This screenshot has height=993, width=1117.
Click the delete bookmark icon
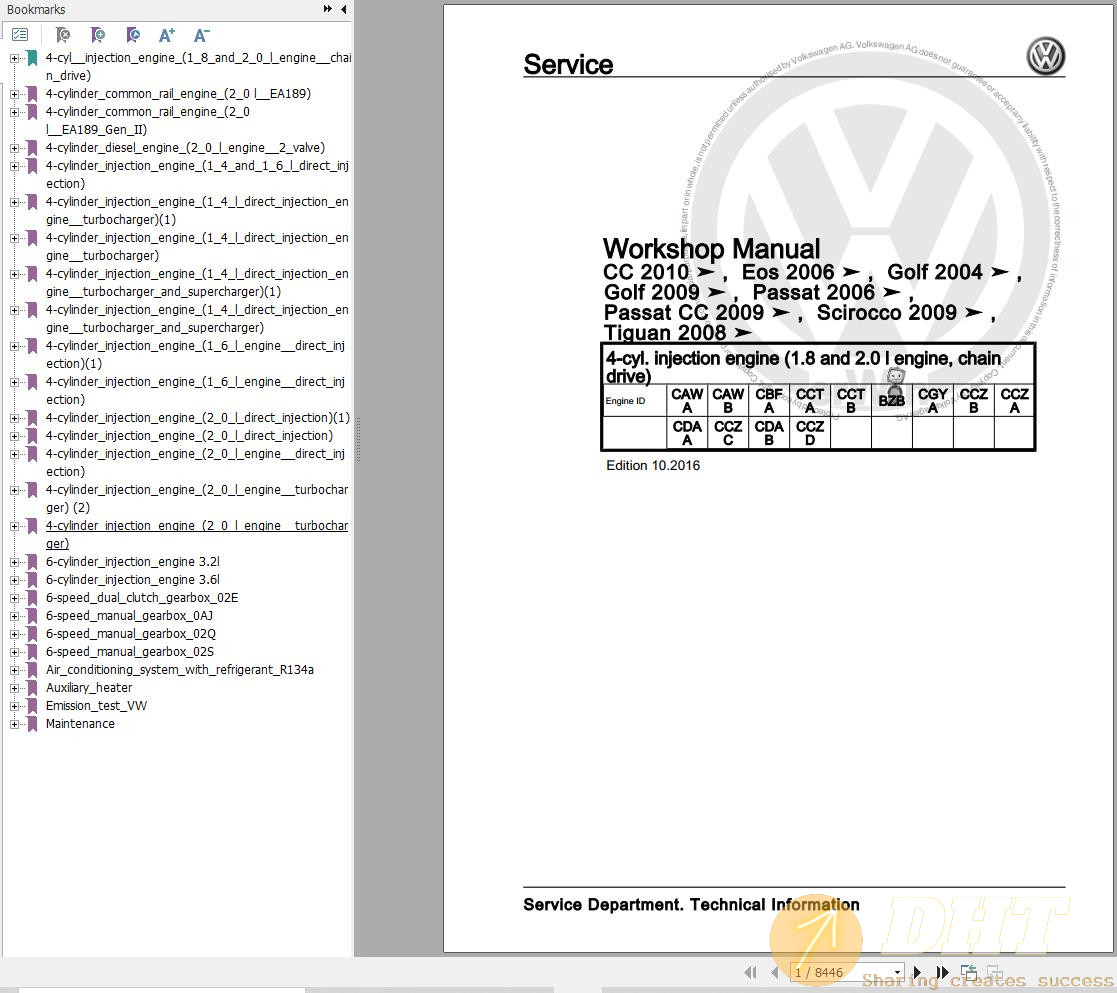click(63, 35)
